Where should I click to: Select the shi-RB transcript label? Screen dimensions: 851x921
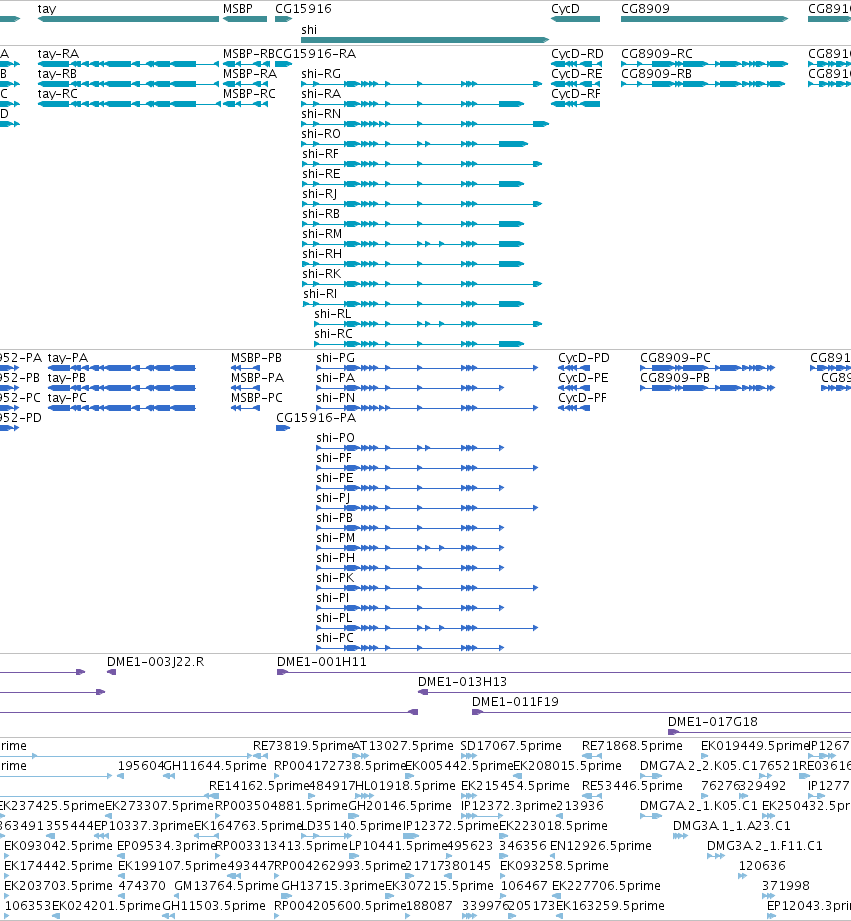point(321,214)
